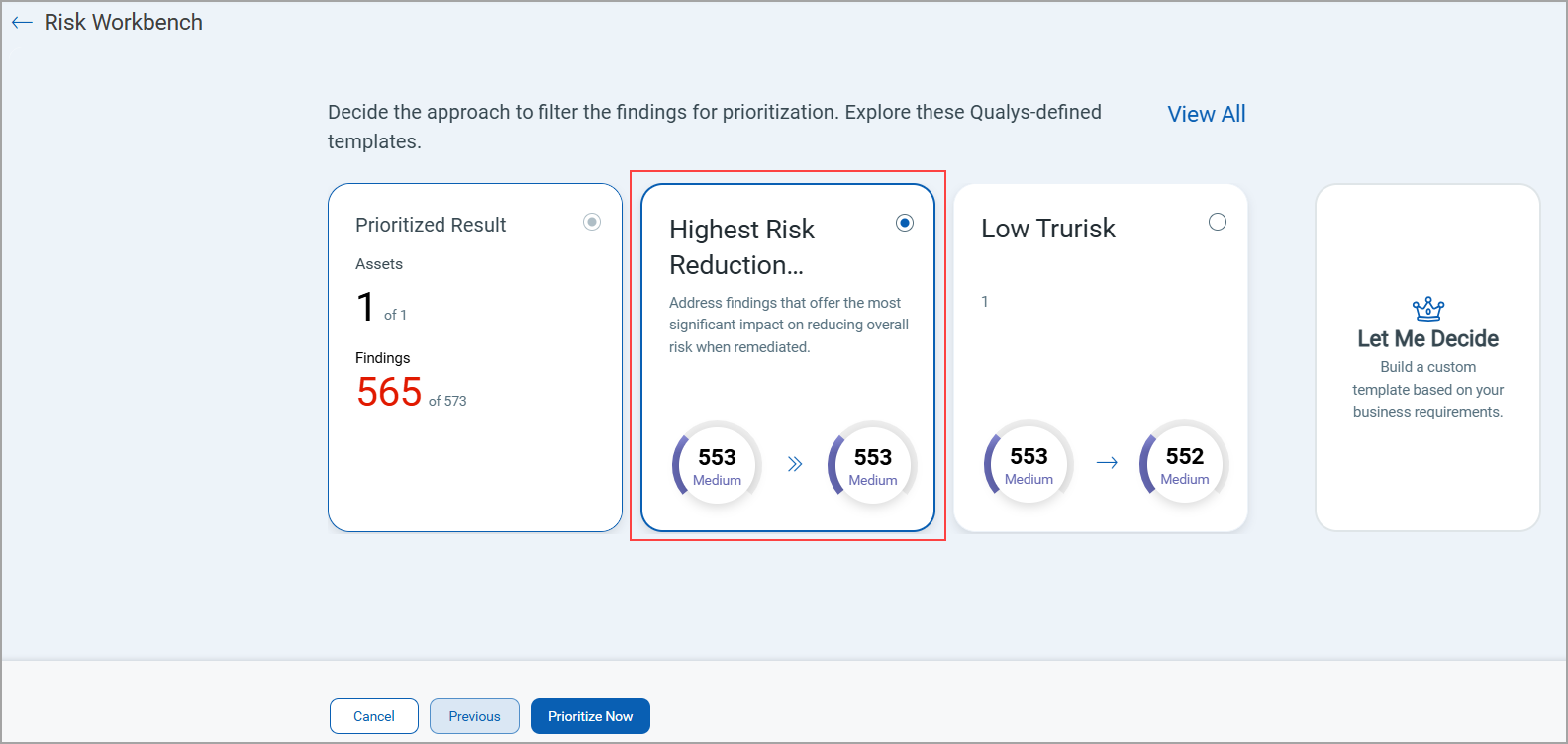Select the Highest Risk Reduction radio button
The image size is (1568, 744).
tap(904, 223)
